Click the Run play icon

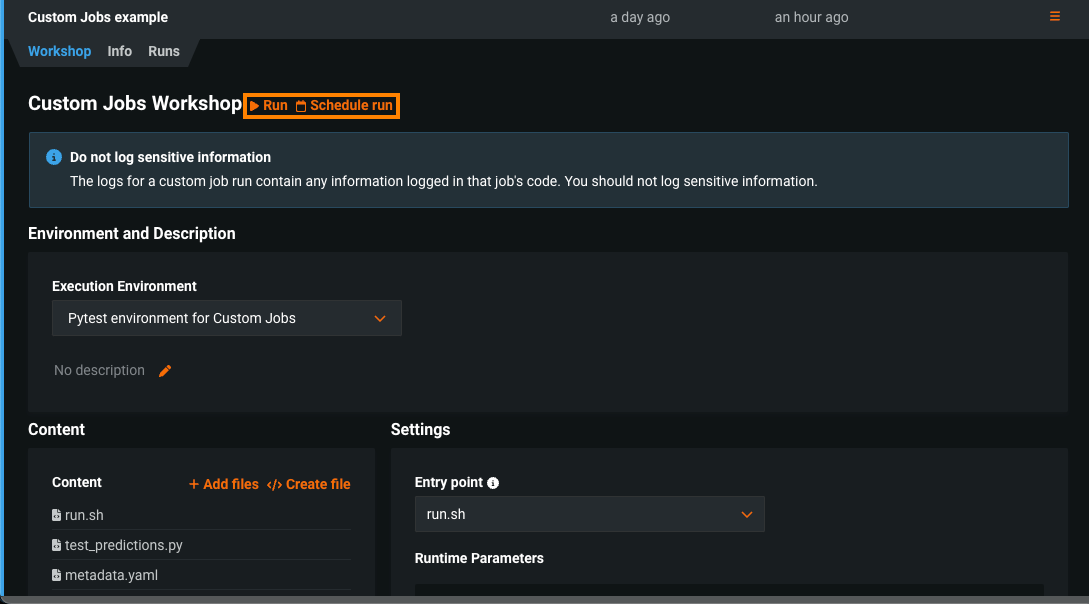255,106
